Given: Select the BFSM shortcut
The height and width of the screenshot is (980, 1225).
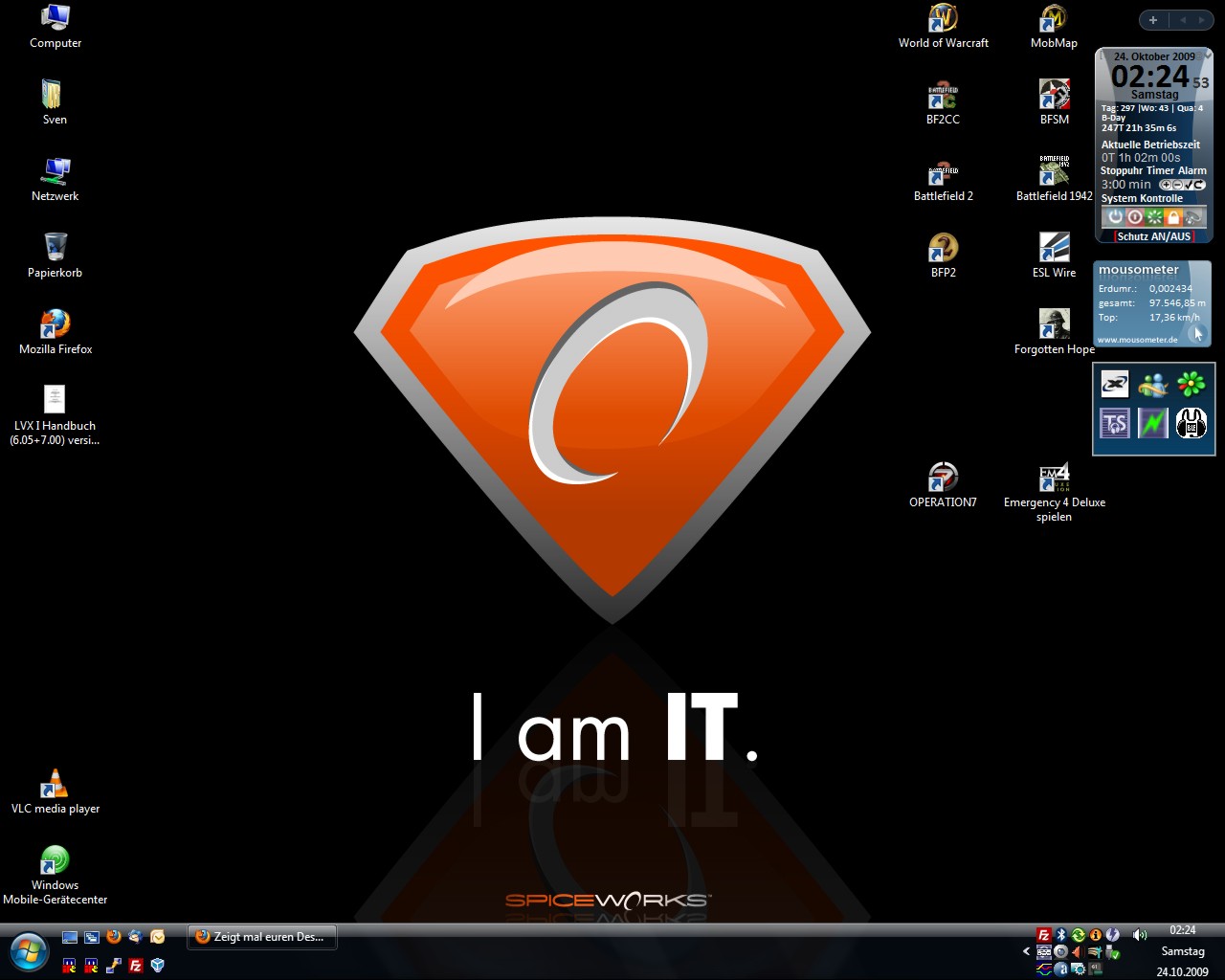Looking at the screenshot, I should [1054, 102].
